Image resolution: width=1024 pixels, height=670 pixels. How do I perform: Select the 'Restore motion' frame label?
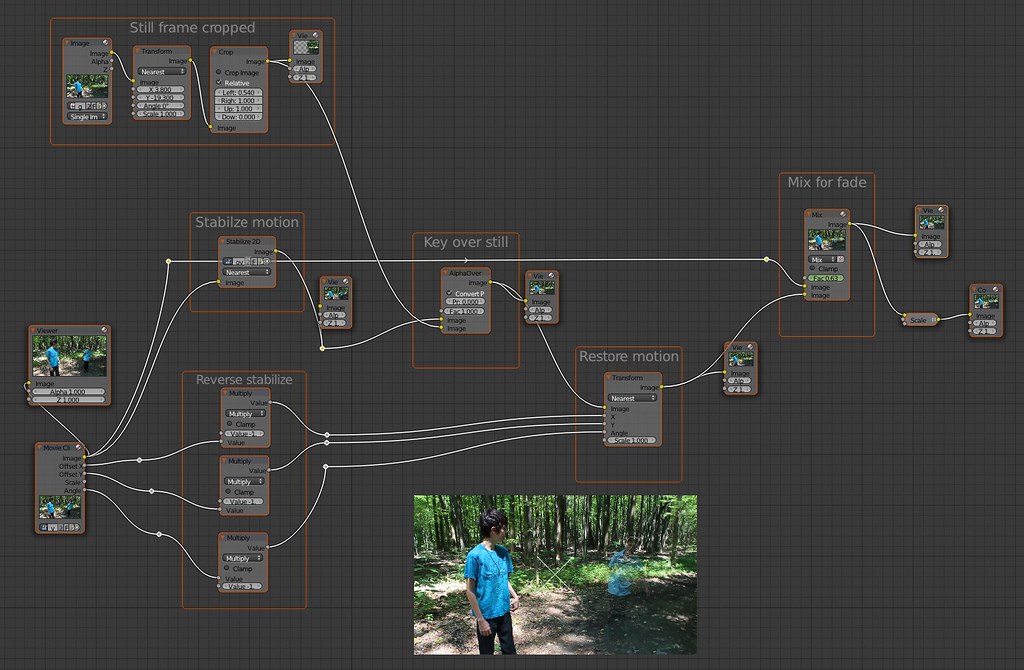click(629, 357)
